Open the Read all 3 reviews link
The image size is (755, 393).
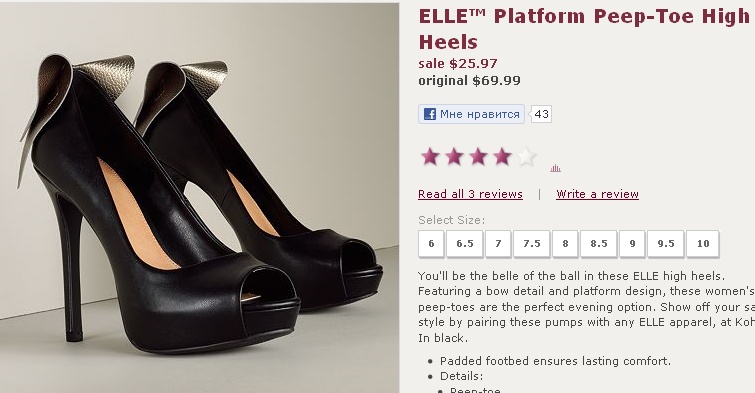(470, 194)
